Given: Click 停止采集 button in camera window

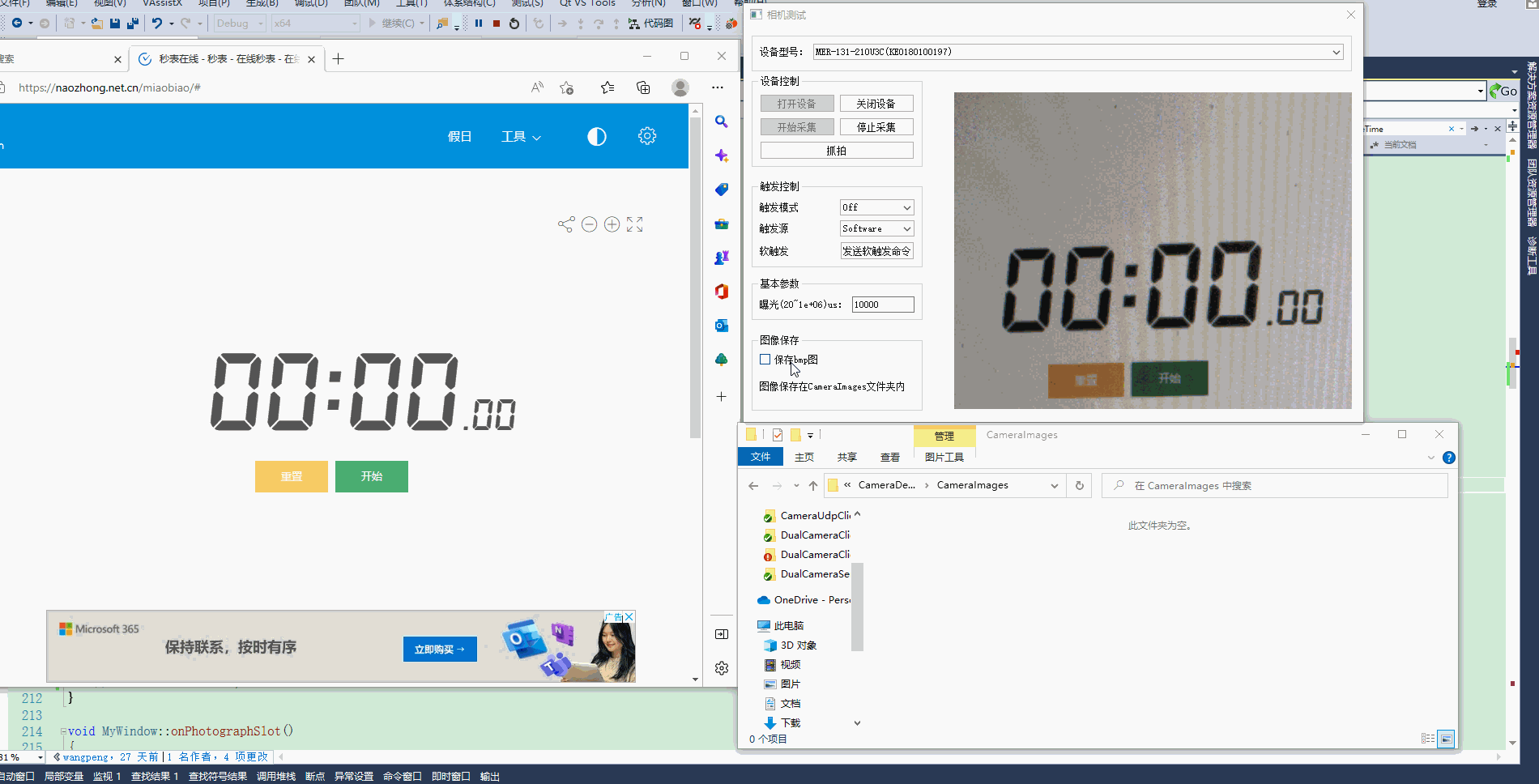Looking at the screenshot, I should pyautogui.click(x=876, y=127).
